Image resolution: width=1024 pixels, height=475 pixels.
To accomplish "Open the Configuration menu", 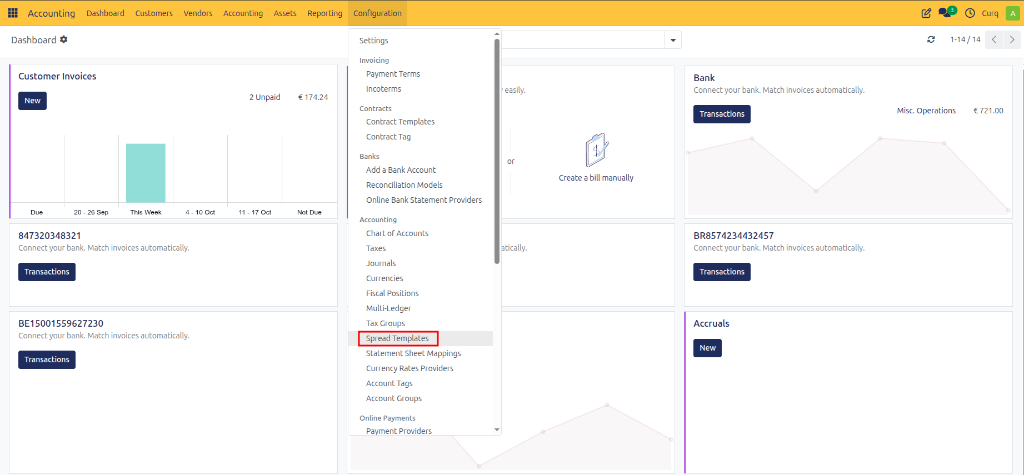I will point(377,13).
